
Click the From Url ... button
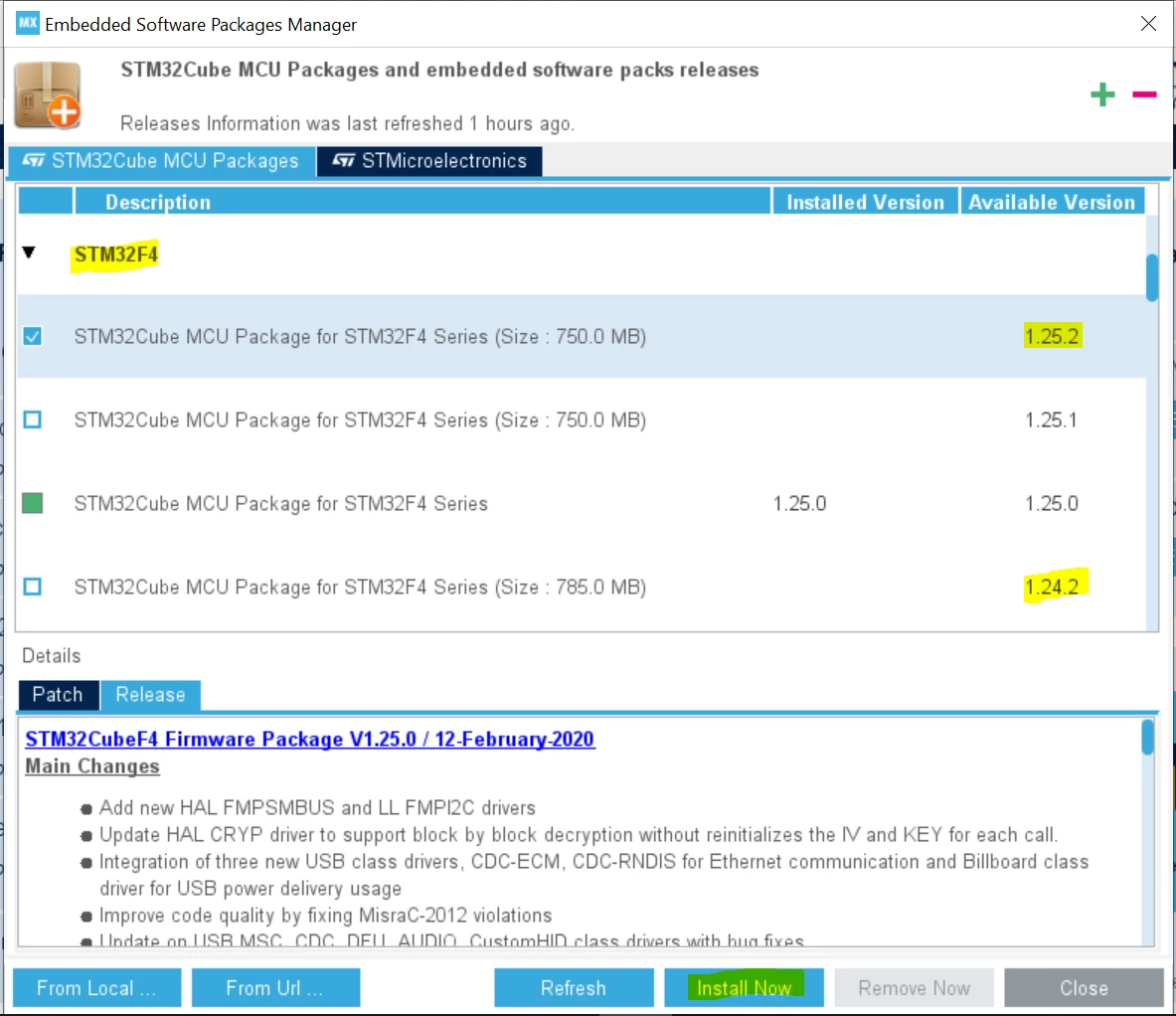[275, 987]
